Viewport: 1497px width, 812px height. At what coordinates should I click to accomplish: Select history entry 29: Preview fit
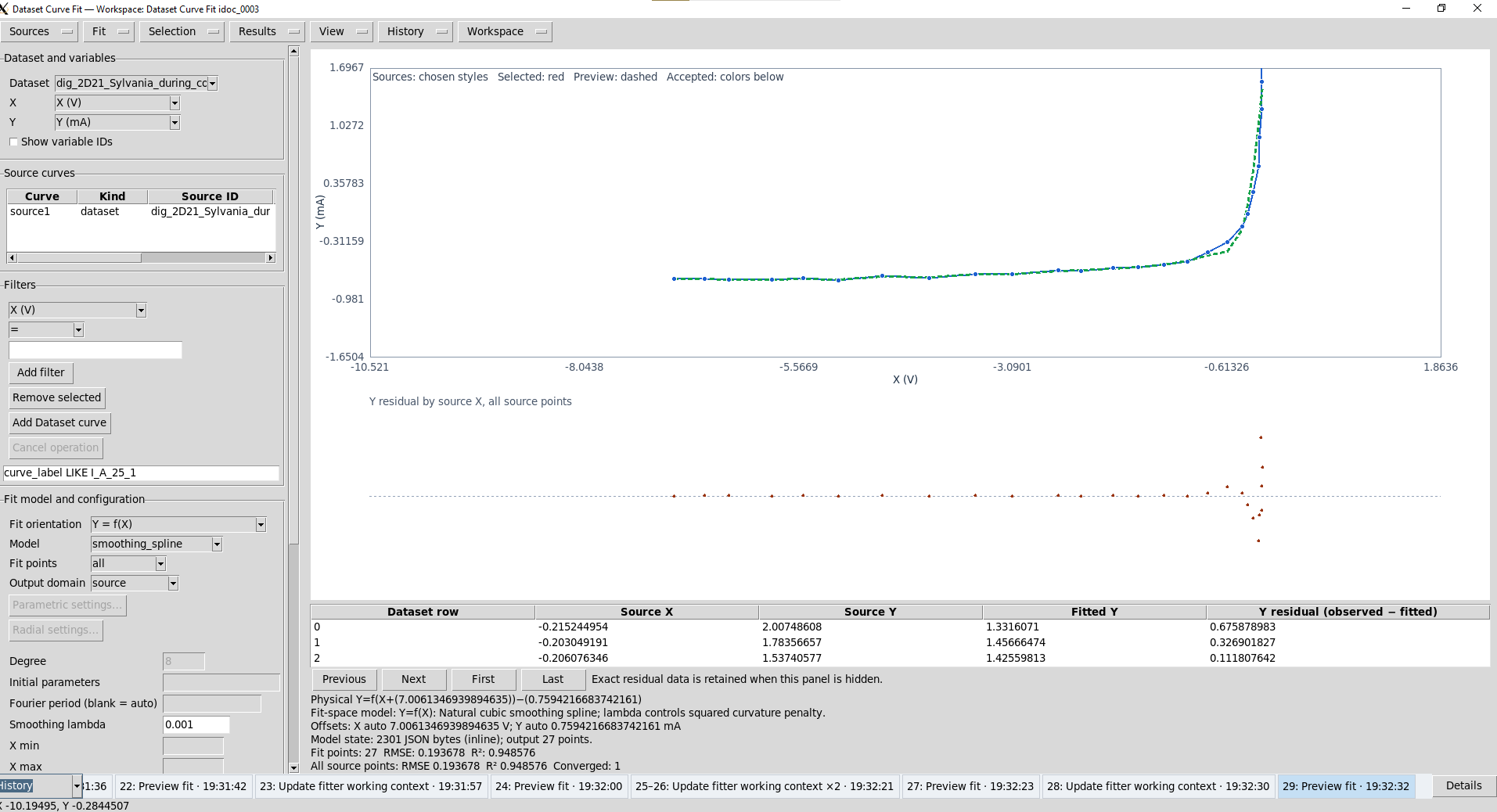point(1346,786)
